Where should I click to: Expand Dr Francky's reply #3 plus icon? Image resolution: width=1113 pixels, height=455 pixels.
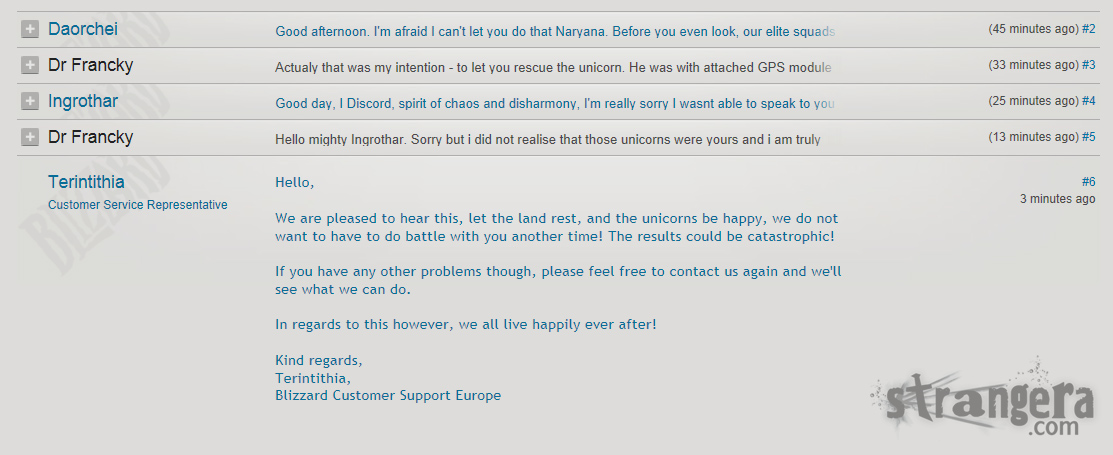coord(30,66)
